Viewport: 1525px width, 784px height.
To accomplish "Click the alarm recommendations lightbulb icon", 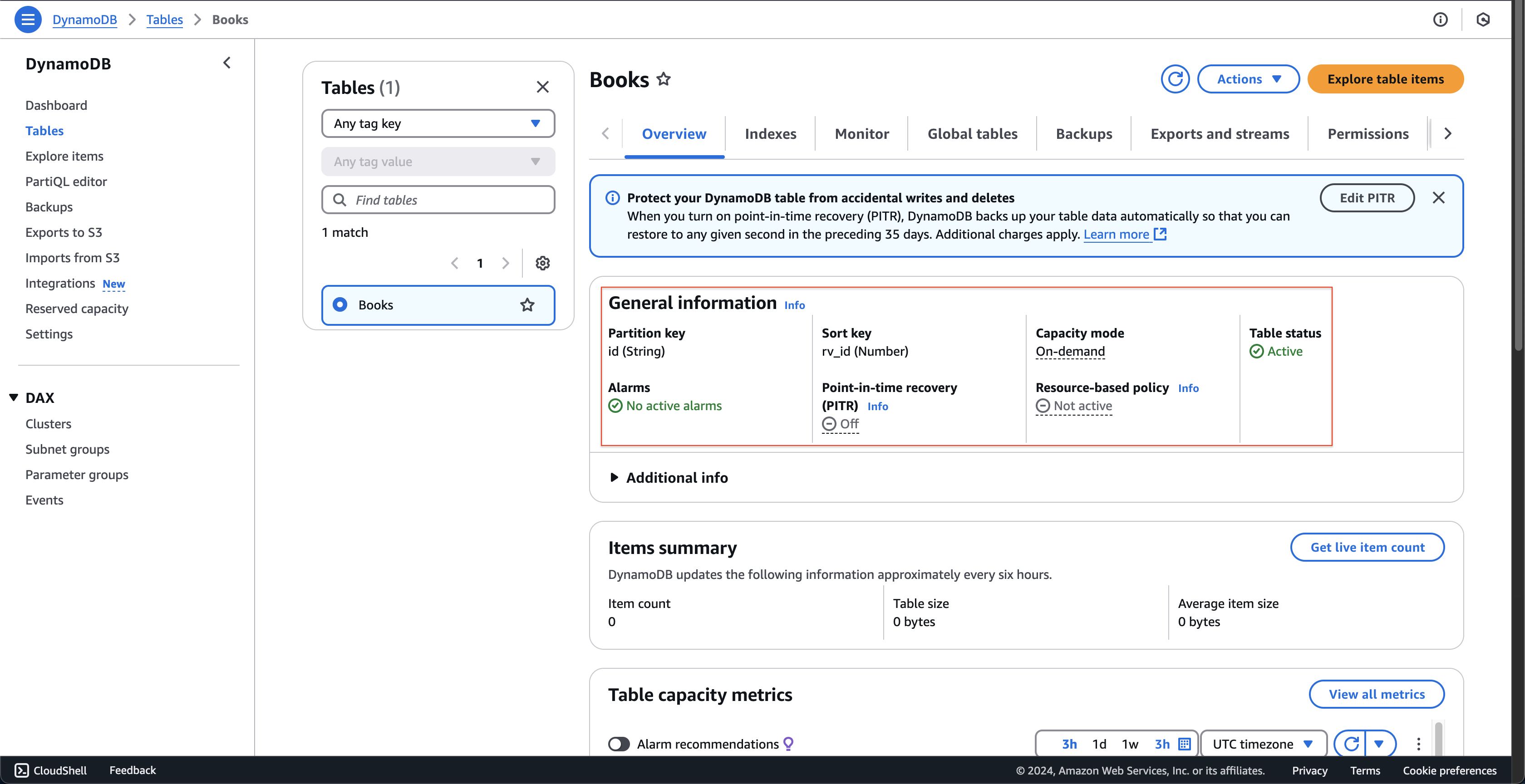I will 788,744.
